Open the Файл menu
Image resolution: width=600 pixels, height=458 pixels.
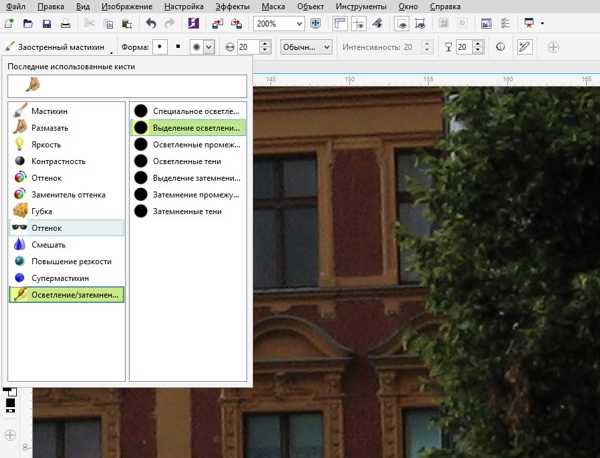click(16, 7)
